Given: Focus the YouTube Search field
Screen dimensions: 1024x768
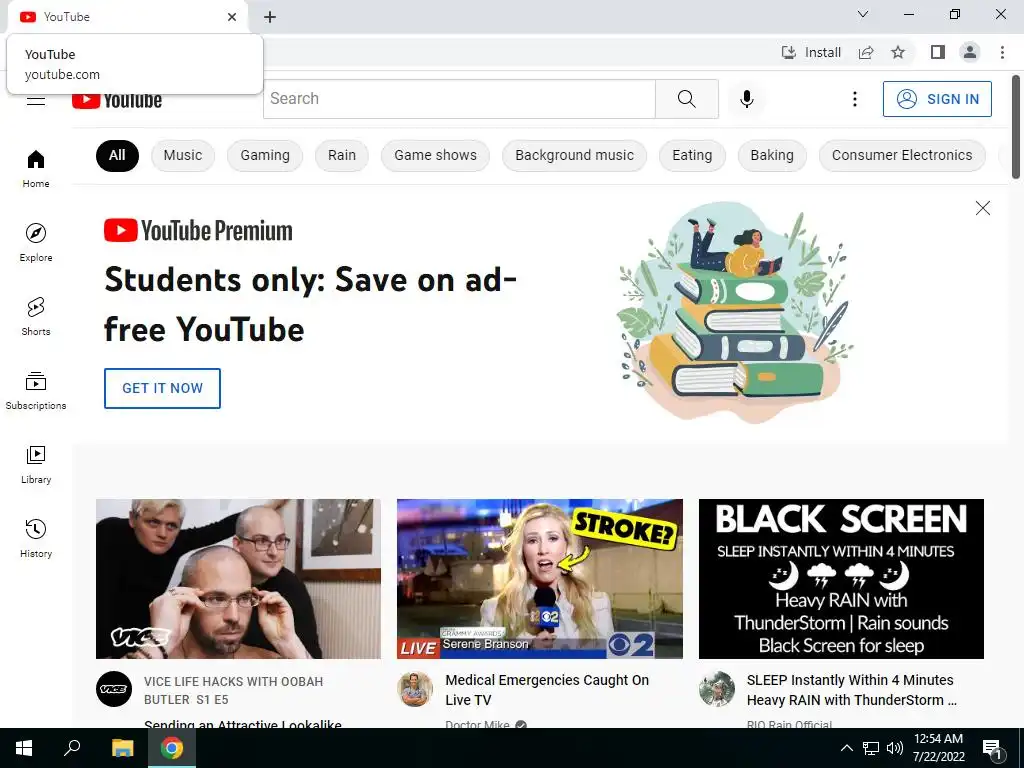Looking at the screenshot, I should coord(459,99).
